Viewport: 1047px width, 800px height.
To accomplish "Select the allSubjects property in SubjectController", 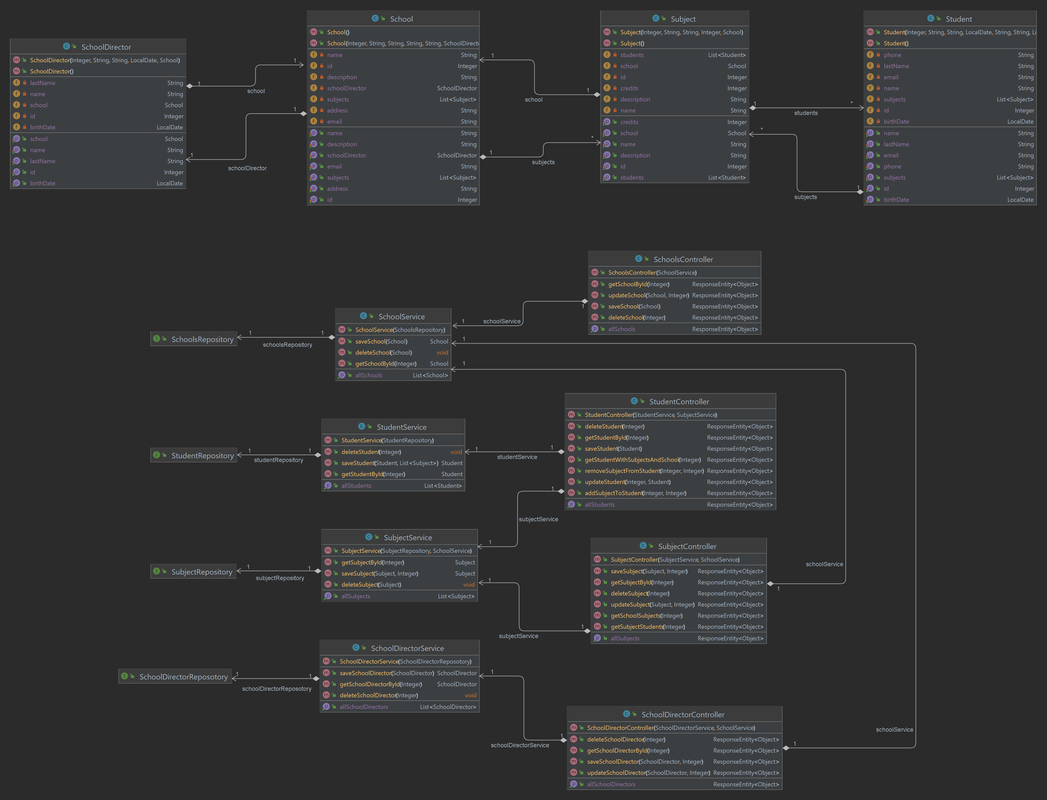I will click(678, 638).
